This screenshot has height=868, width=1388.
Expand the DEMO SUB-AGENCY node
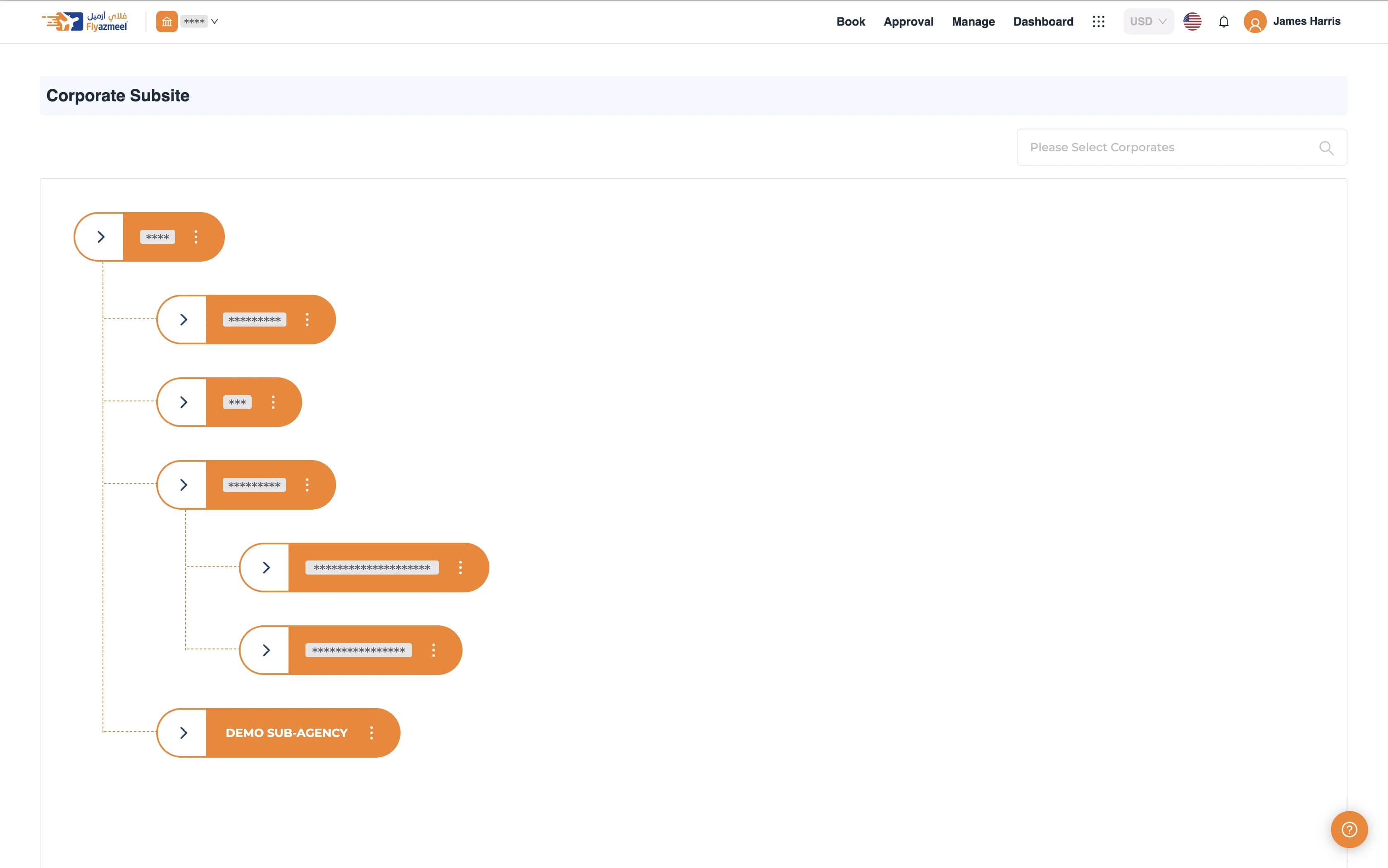point(183,733)
